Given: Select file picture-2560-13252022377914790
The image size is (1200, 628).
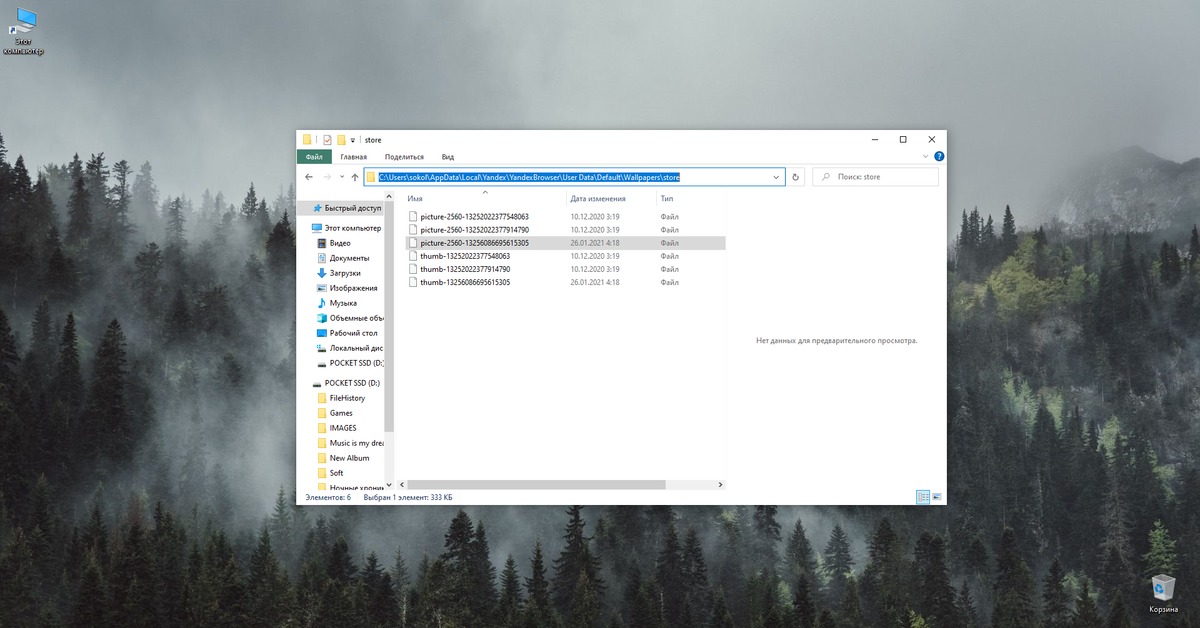Looking at the screenshot, I should tap(474, 229).
